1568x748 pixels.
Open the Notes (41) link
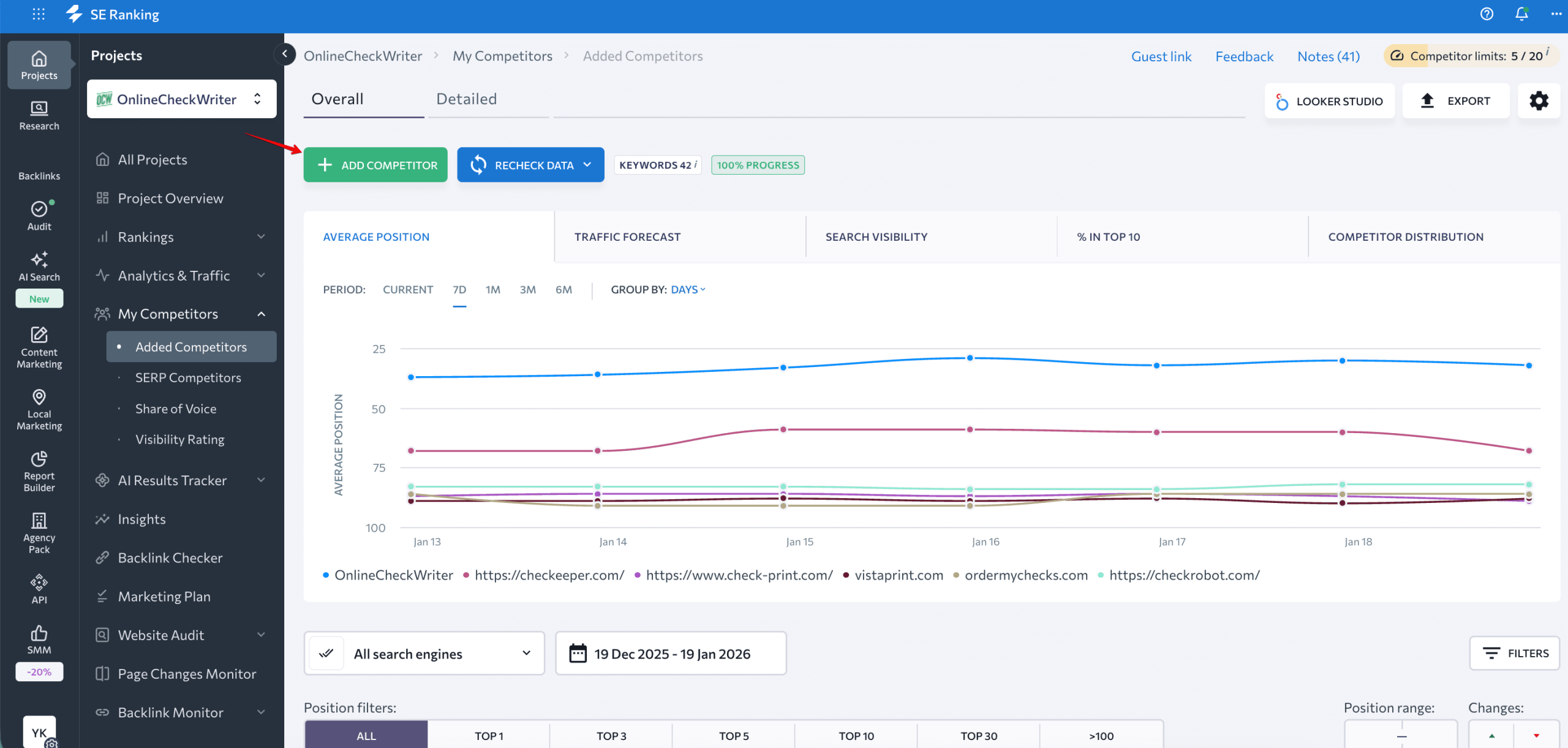(x=1328, y=56)
